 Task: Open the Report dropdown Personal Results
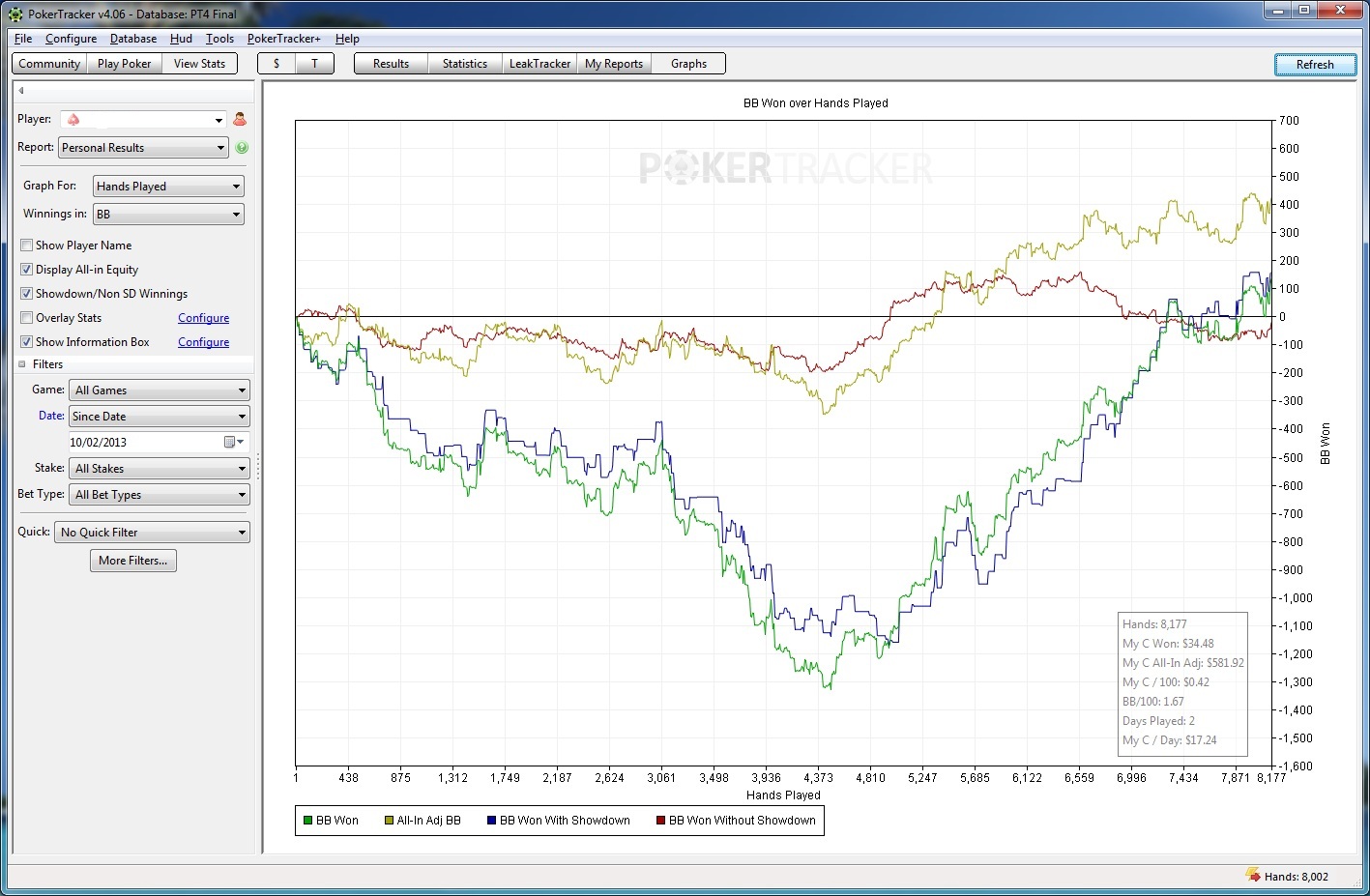(143, 148)
